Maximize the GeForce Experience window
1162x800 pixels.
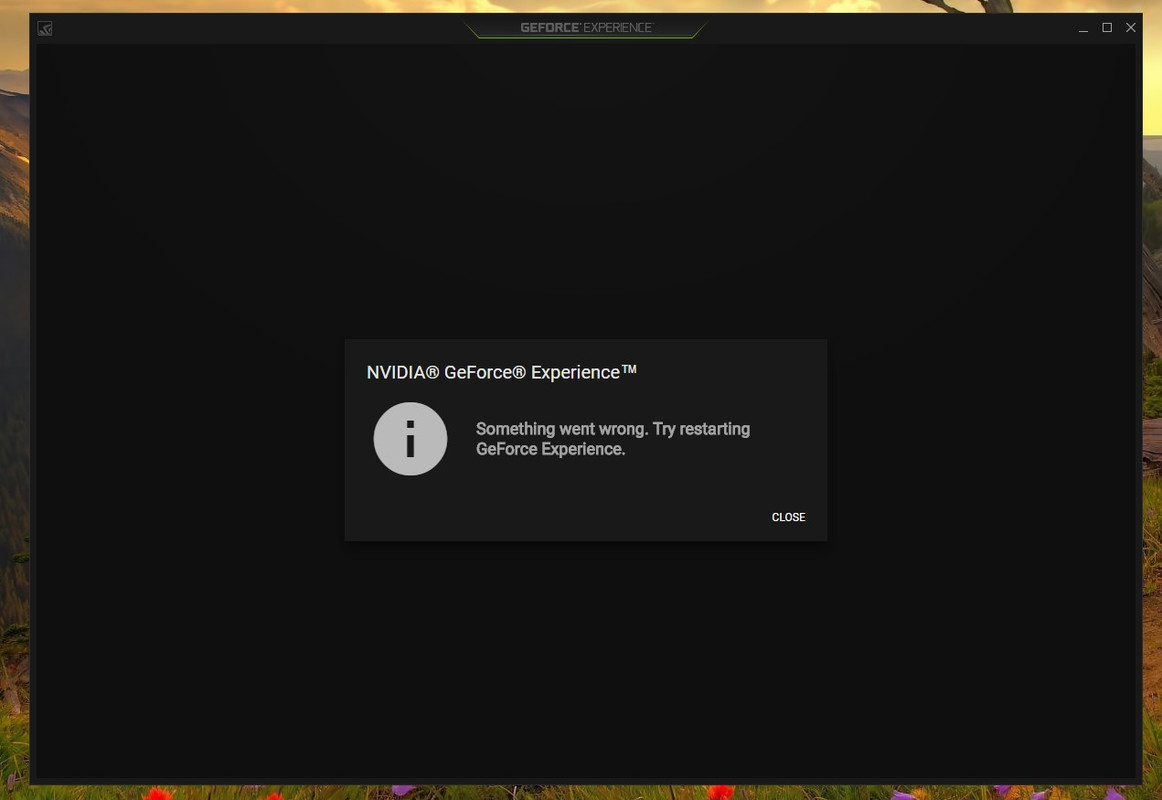[1107, 27]
